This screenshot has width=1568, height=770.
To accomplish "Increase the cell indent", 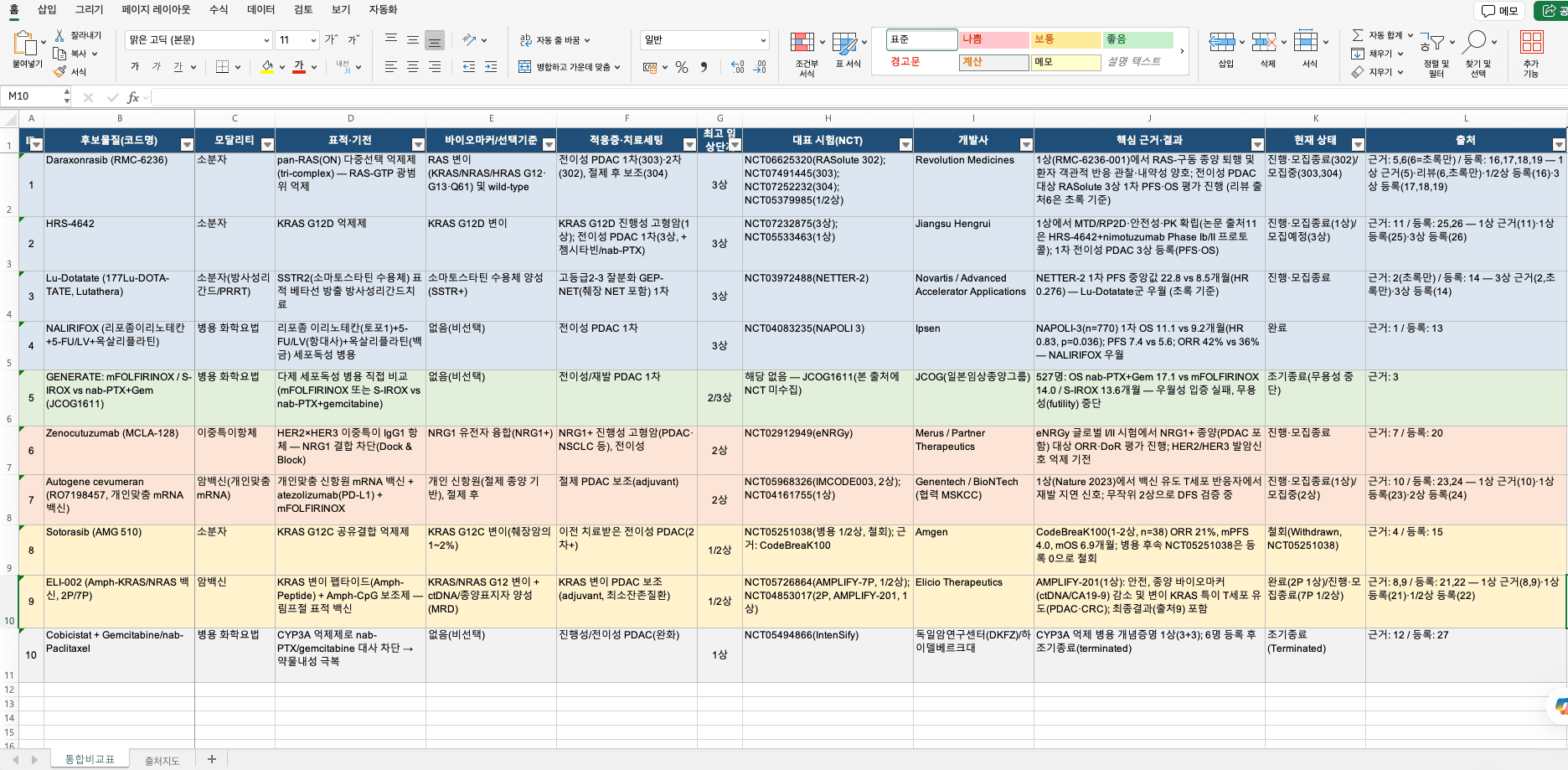I will (x=491, y=67).
